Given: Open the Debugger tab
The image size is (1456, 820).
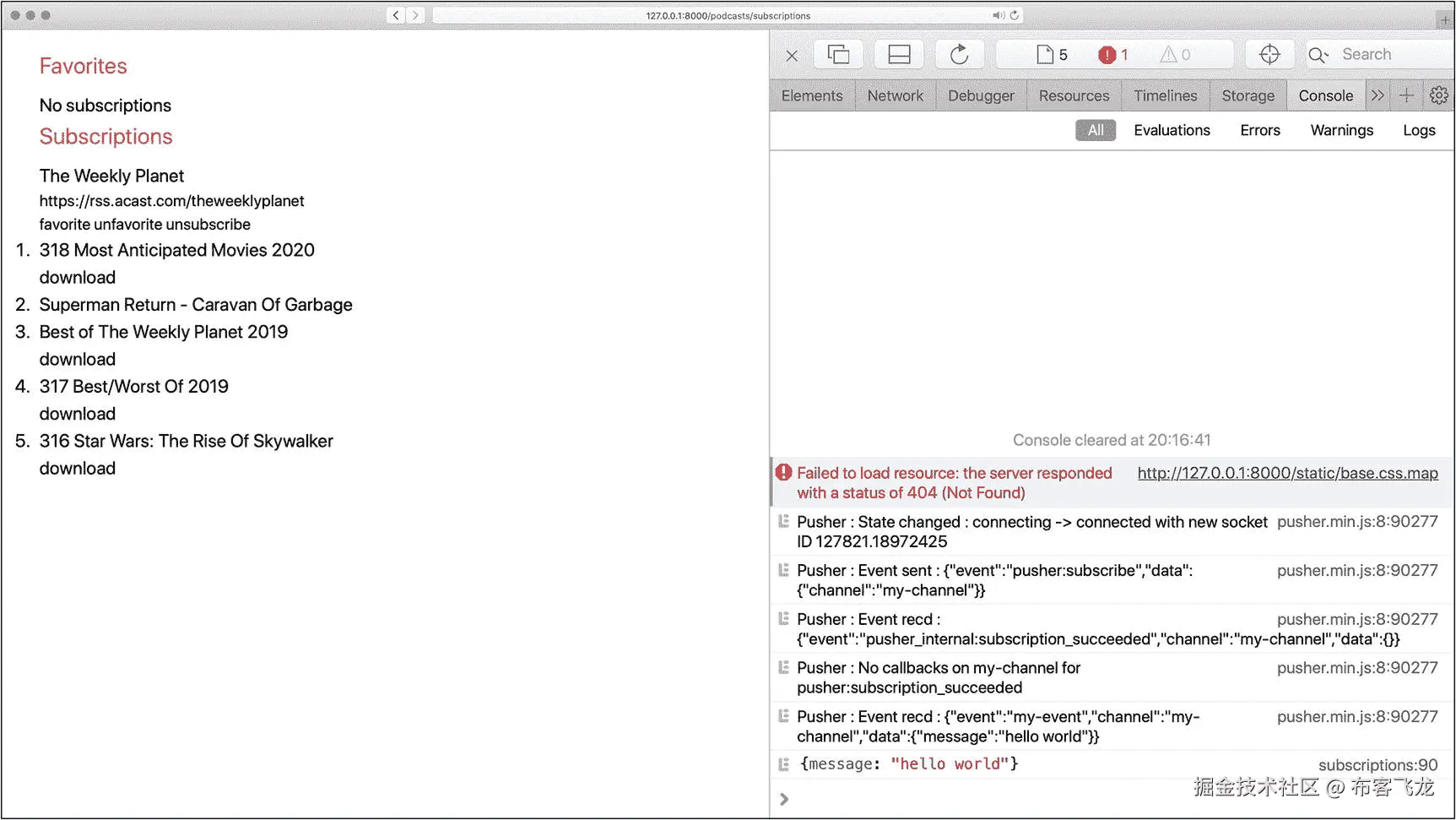Looking at the screenshot, I should pos(981,95).
